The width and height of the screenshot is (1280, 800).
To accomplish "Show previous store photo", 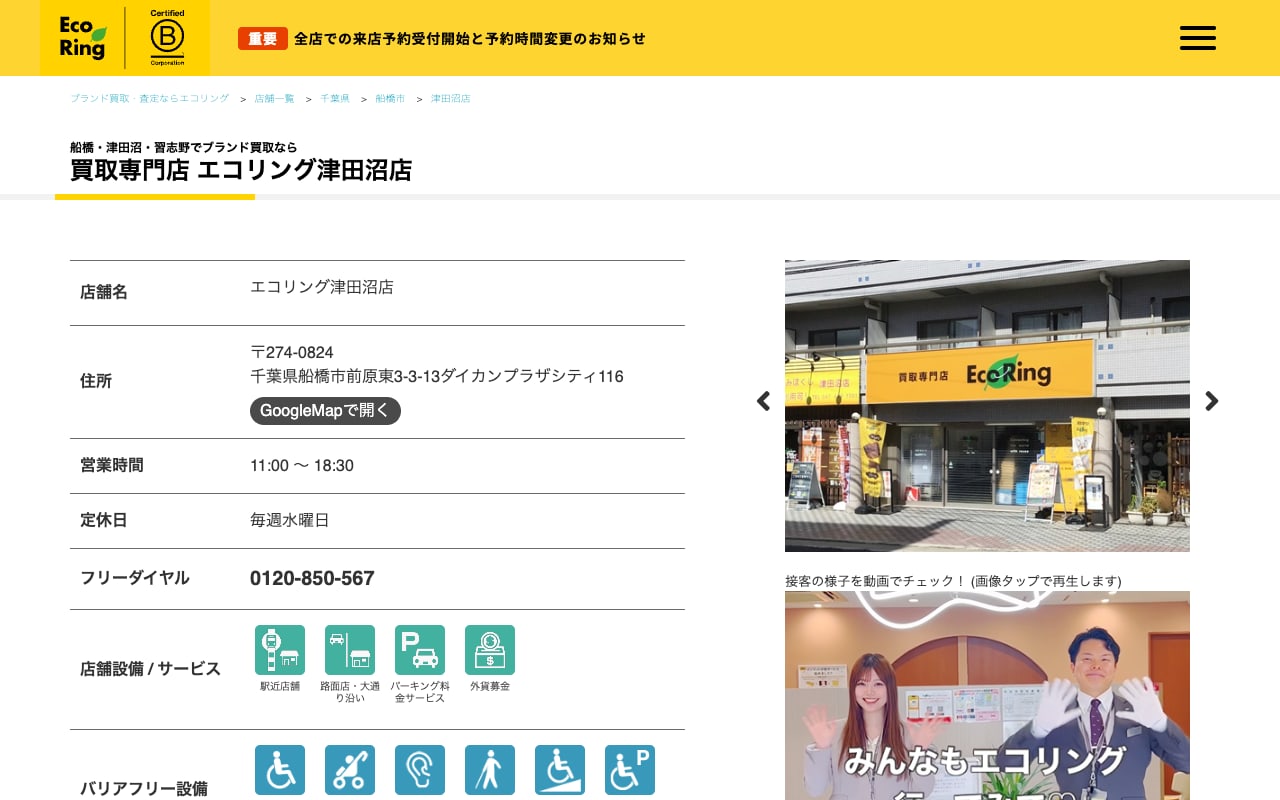I will point(763,401).
